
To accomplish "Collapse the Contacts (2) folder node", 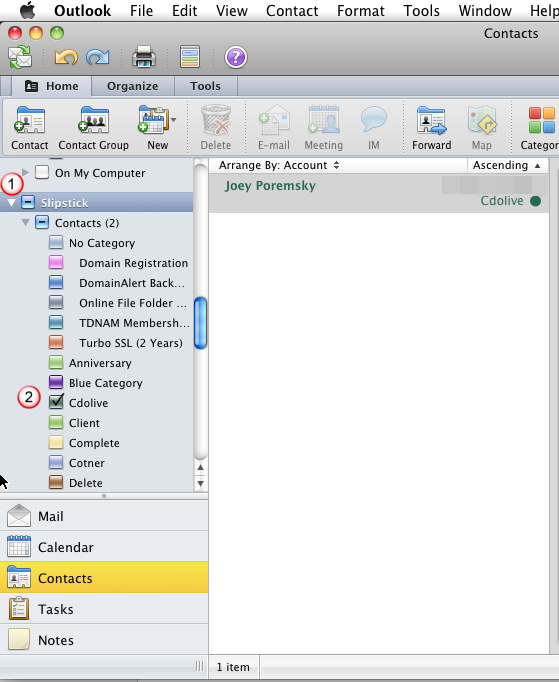I will click(25, 223).
